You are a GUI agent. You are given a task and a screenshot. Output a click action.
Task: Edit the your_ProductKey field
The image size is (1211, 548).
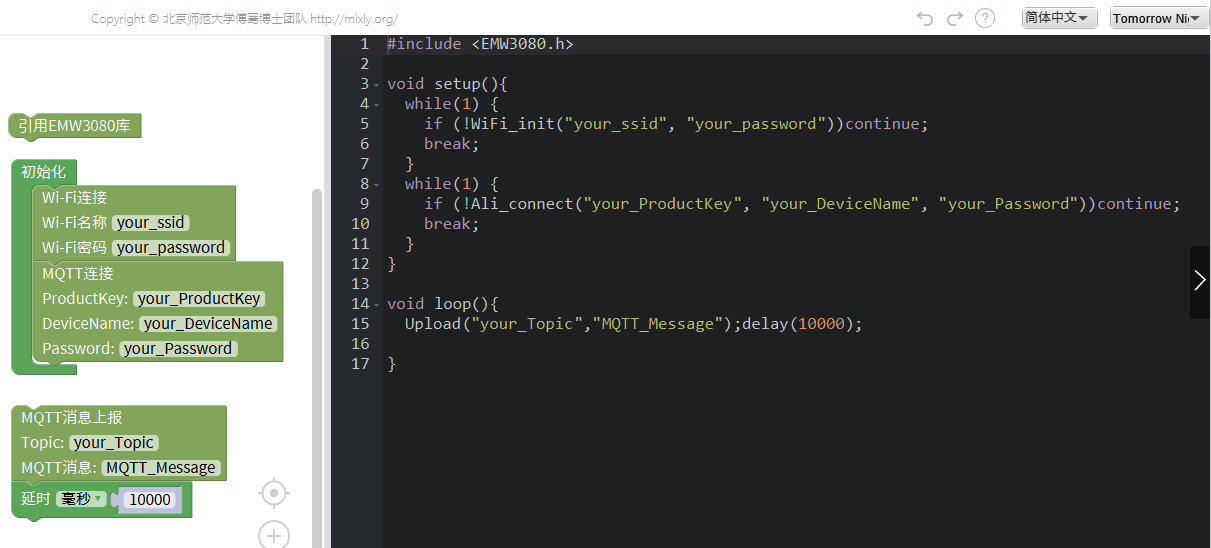pyautogui.click(x=199, y=299)
